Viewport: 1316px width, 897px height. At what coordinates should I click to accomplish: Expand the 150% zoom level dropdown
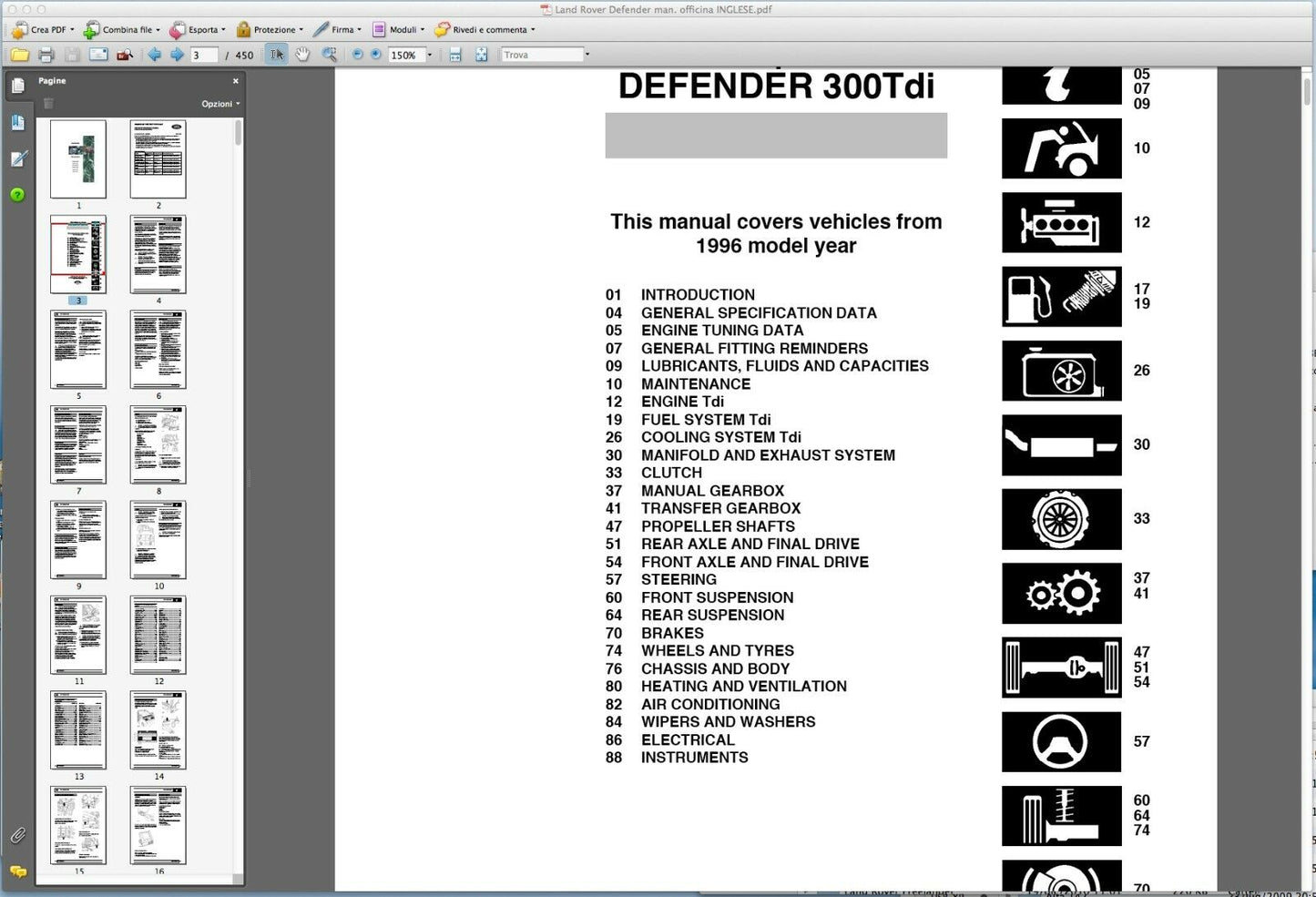pos(430,56)
